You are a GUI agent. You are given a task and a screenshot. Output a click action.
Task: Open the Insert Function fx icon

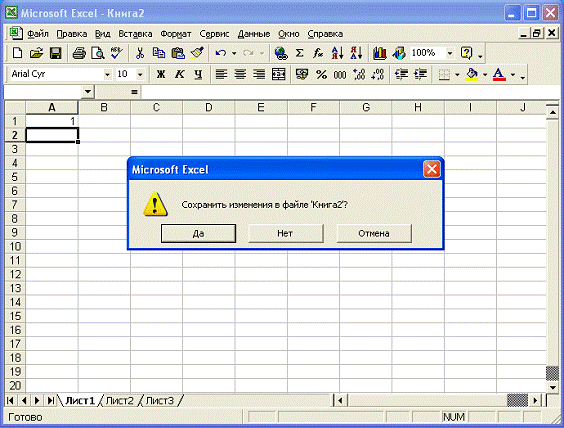pyautogui.click(x=318, y=53)
